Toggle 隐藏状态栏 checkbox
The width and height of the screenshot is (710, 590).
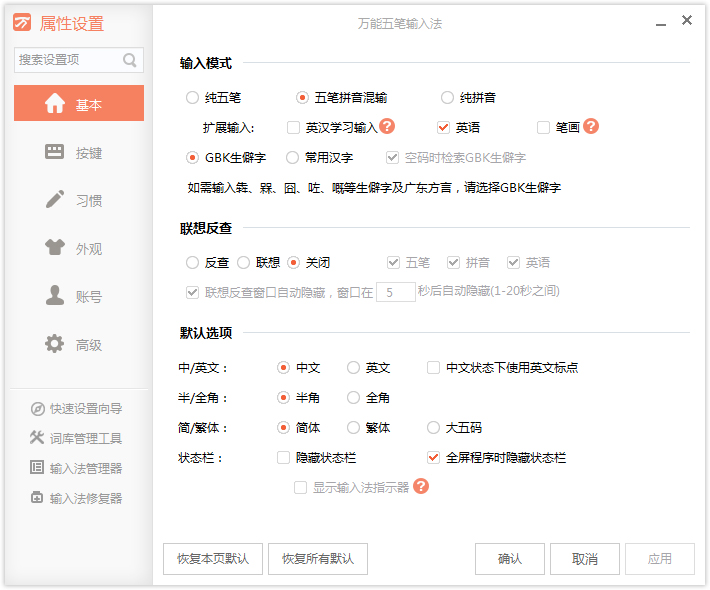[284, 458]
